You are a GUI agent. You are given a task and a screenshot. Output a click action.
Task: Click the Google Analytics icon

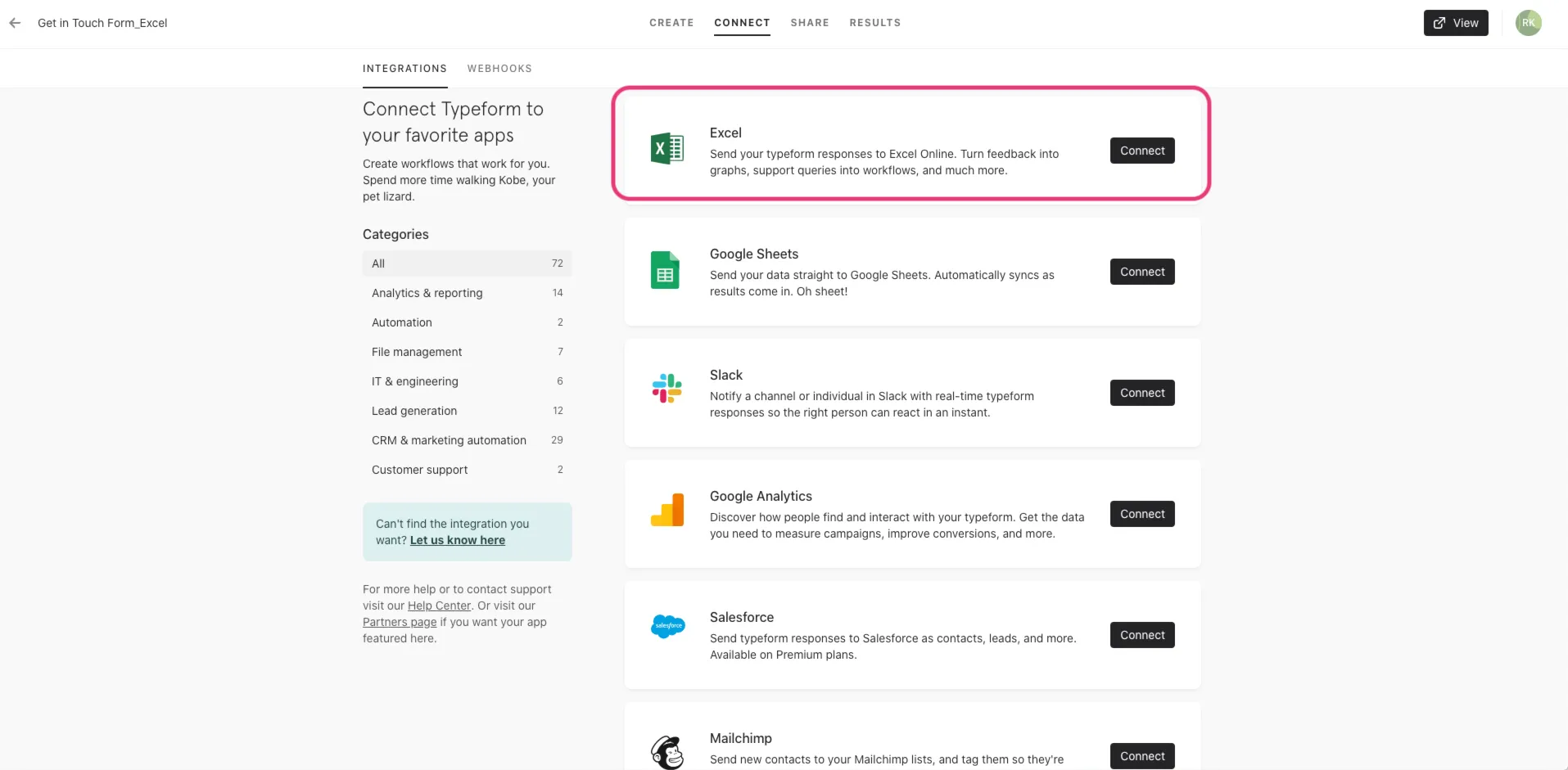[x=667, y=510]
